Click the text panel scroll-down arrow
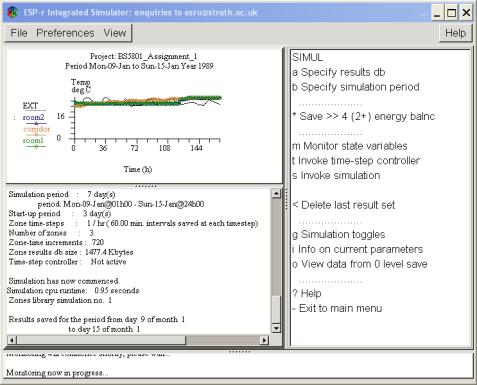 [276, 328]
